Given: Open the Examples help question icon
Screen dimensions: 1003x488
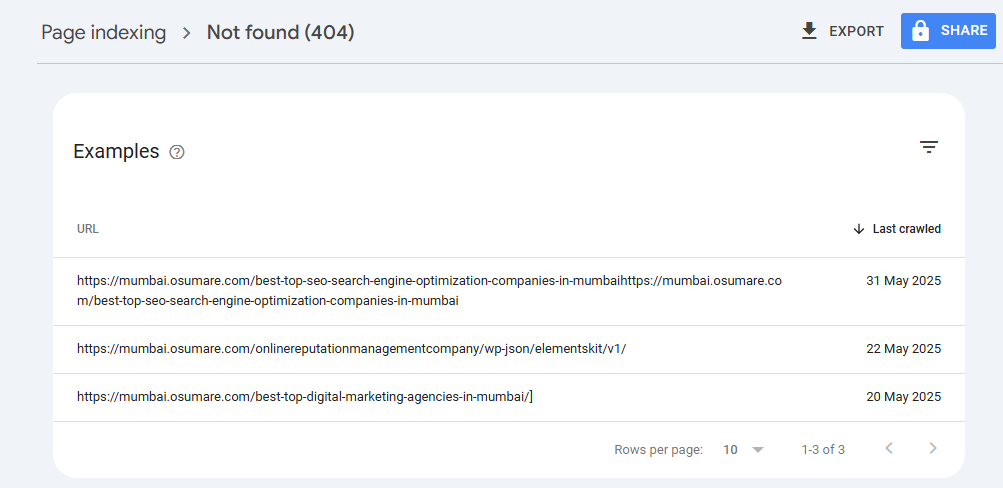Looking at the screenshot, I should (x=177, y=152).
